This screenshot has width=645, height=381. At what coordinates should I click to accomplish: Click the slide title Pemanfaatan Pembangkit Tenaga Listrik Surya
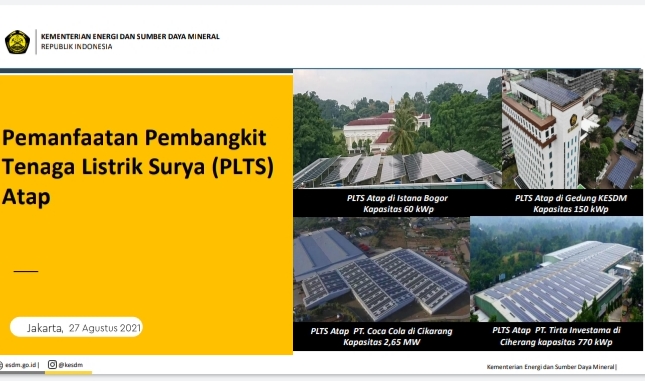[x=138, y=167]
